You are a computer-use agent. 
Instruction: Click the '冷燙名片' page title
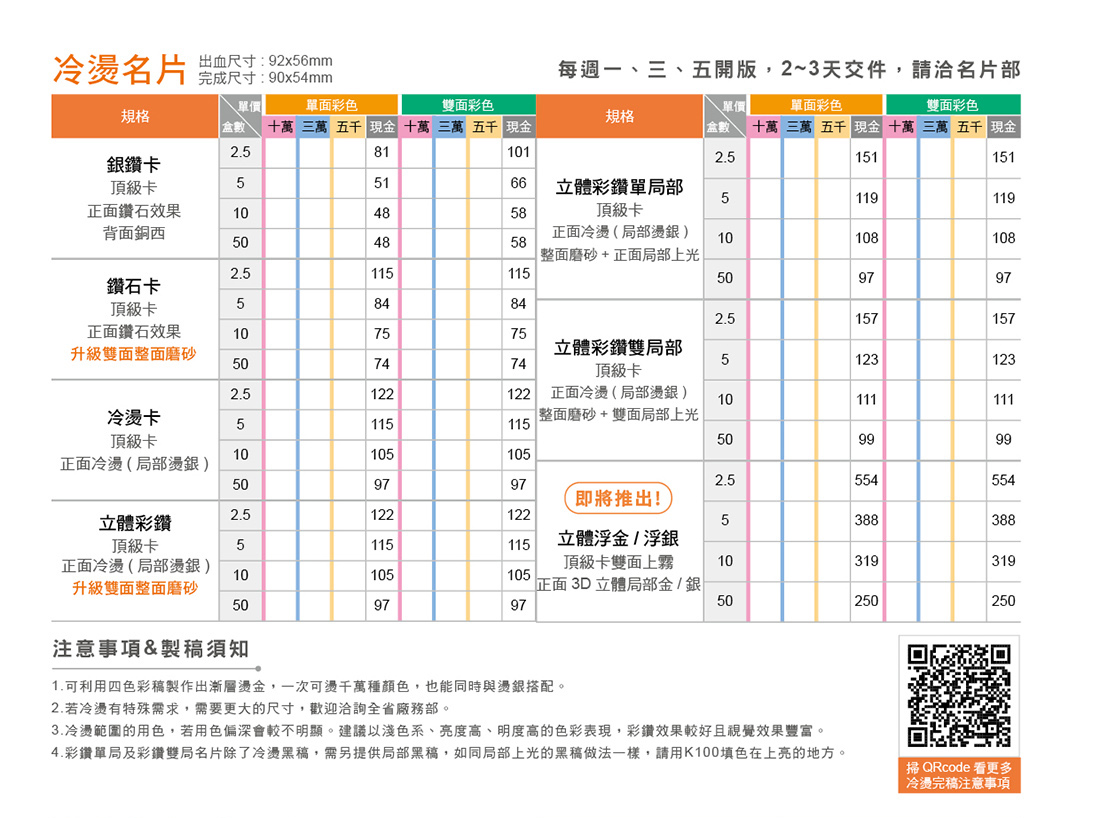[120, 69]
